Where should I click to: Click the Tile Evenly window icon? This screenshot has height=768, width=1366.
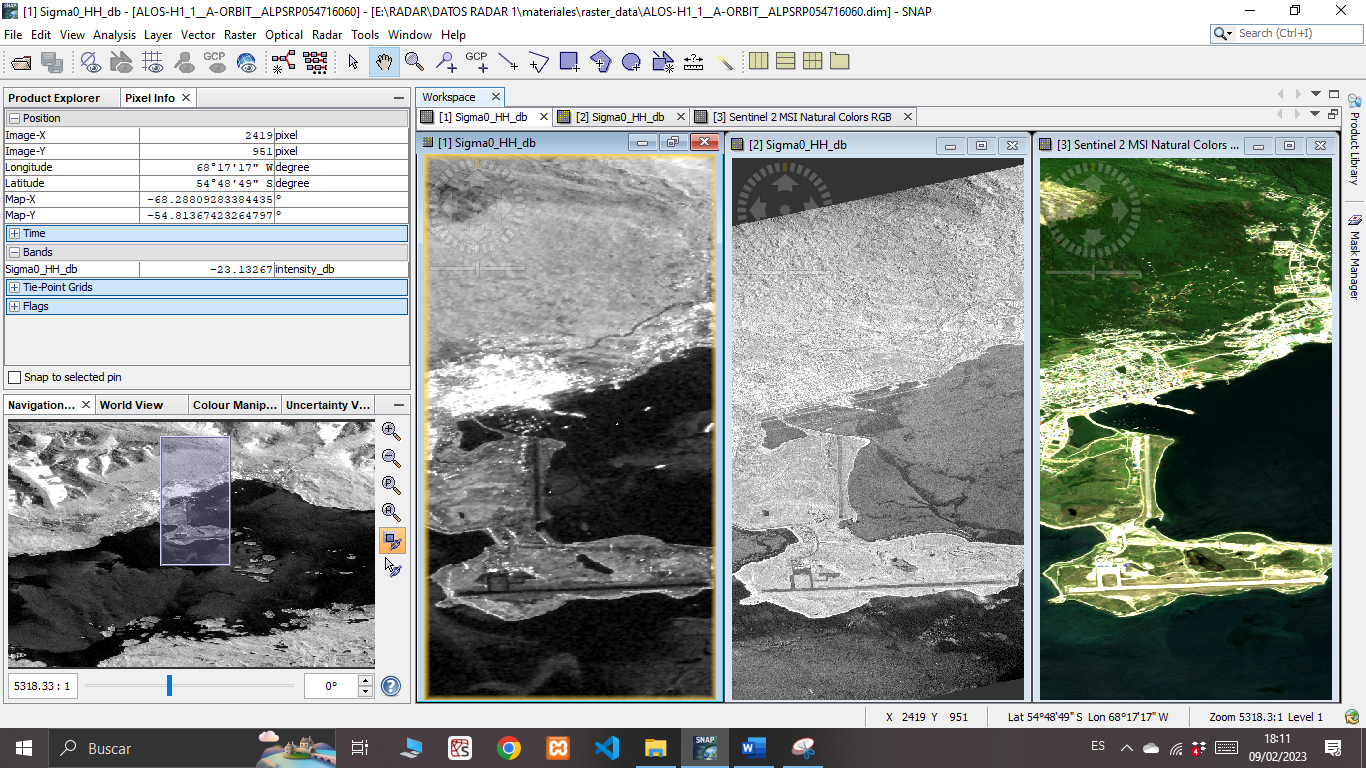813,61
